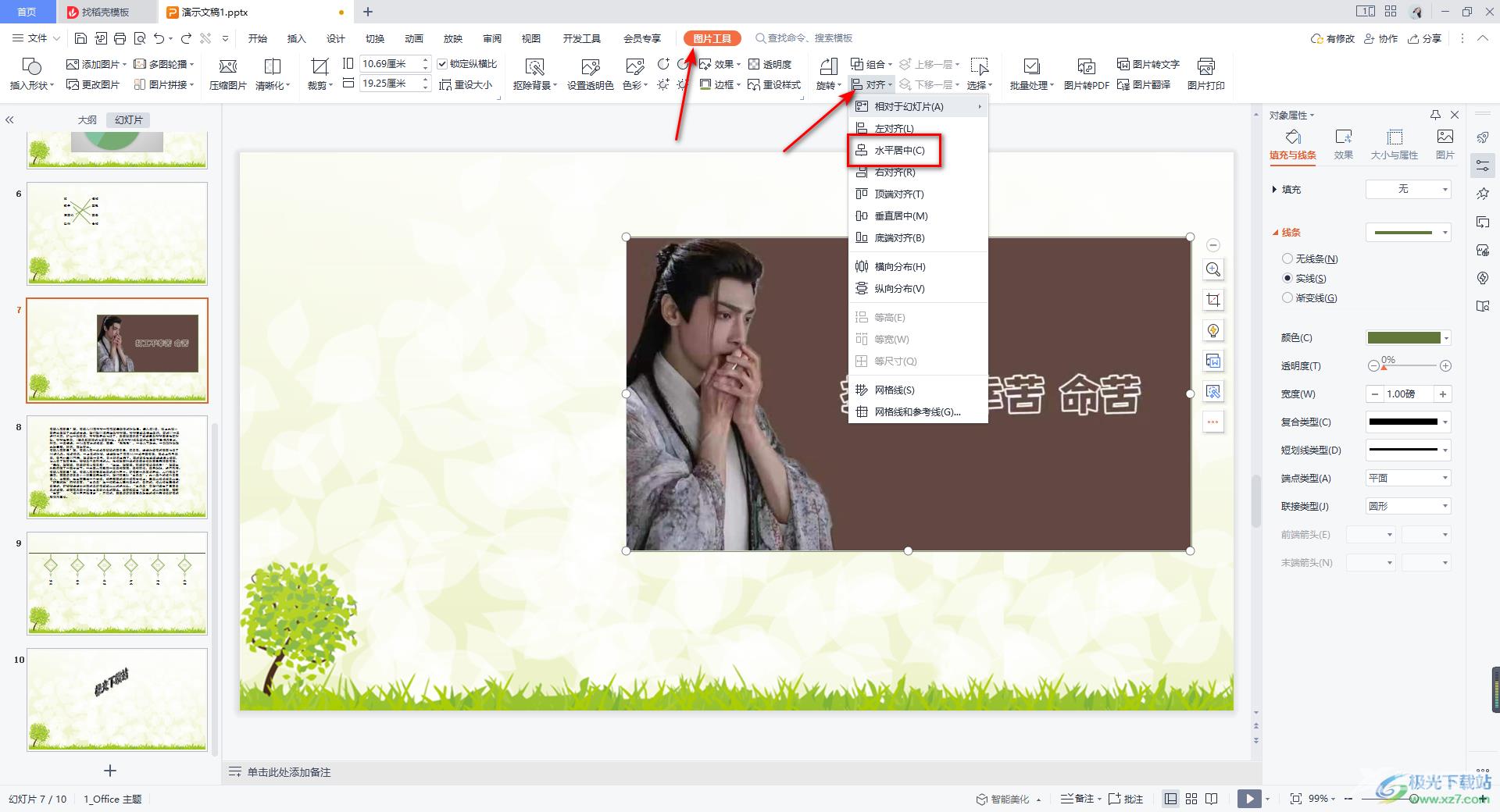This screenshot has width=1500, height=812.
Task: Switch to Outline (大纲) view toggle
Action: [87, 119]
